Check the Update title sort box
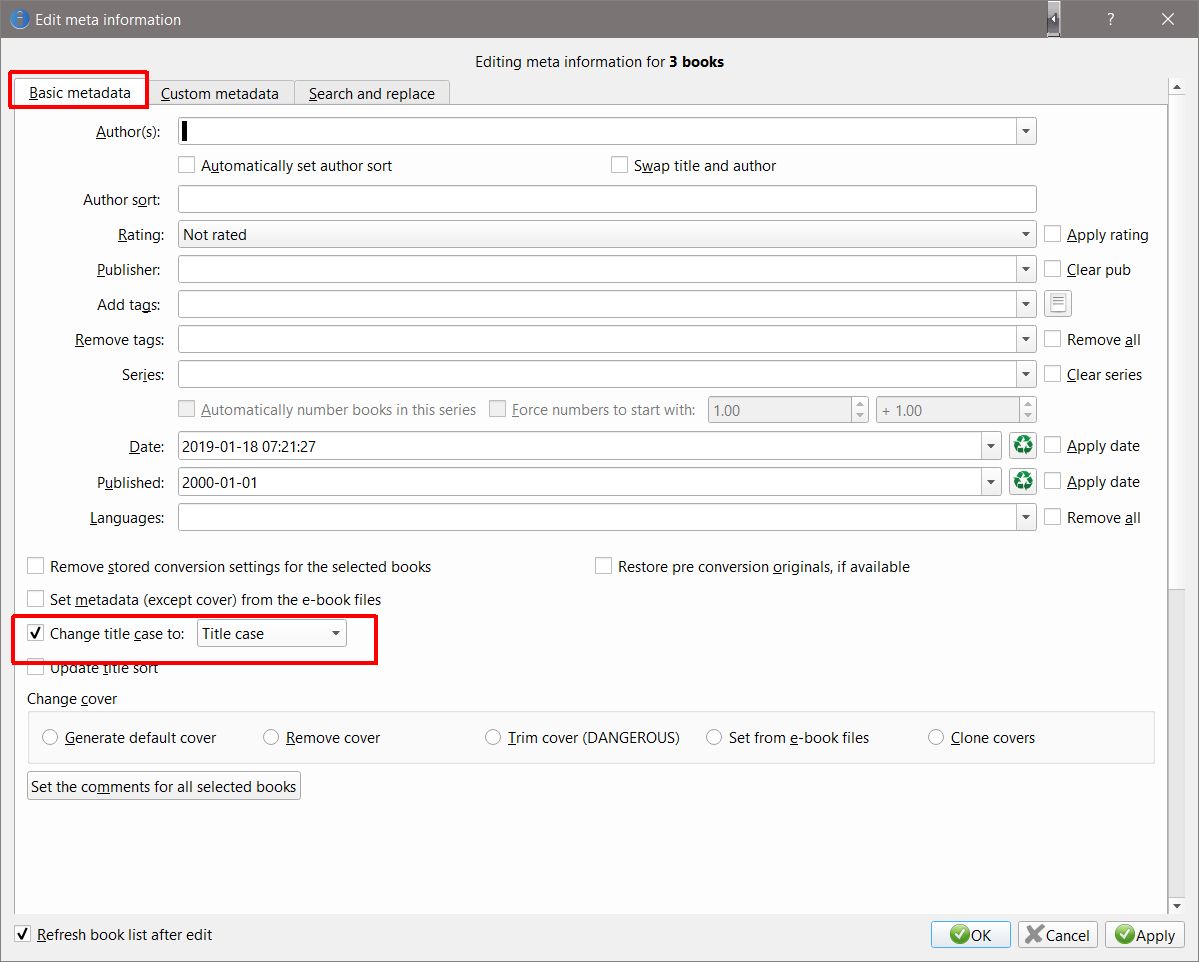Viewport: 1199px width, 962px height. pos(35,668)
